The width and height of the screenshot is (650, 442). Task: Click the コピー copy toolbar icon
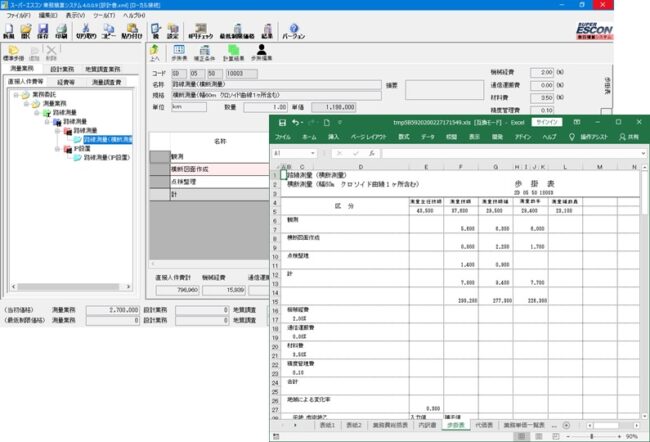[109, 31]
